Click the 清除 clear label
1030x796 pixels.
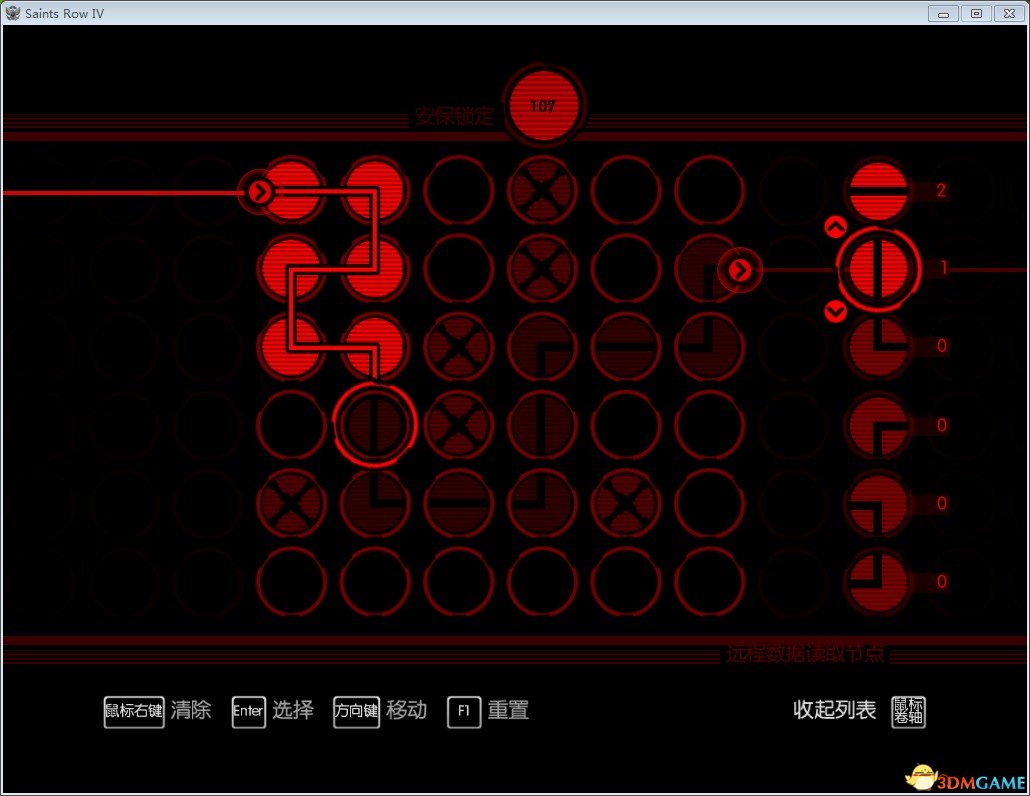coord(191,710)
